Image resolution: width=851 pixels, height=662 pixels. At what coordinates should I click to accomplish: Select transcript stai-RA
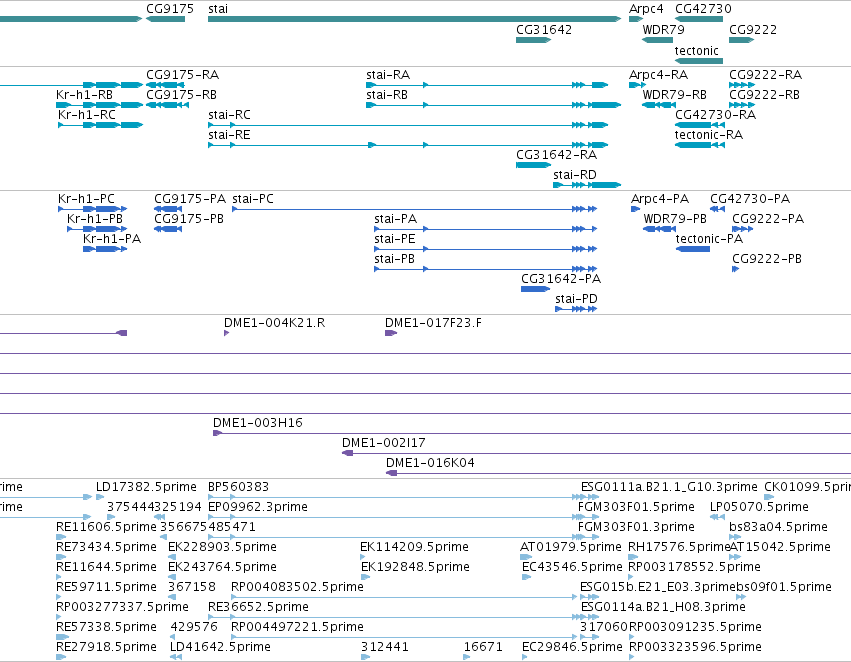pos(487,85)
